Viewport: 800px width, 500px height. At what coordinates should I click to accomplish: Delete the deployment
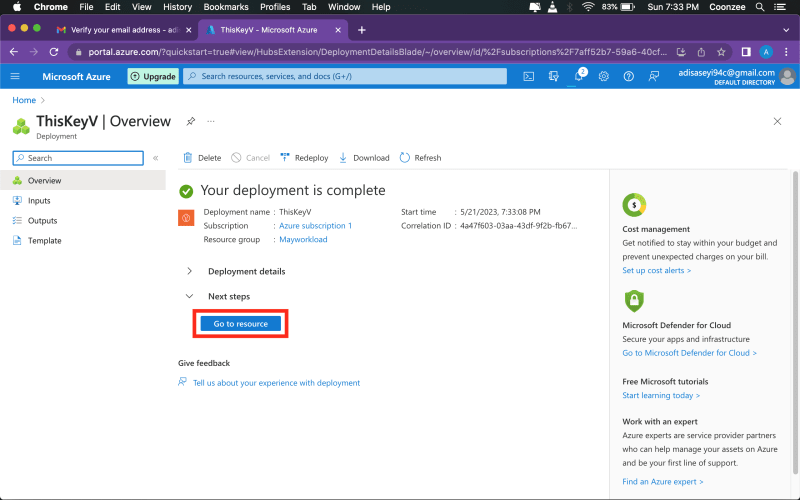click(x=203, y=158)
